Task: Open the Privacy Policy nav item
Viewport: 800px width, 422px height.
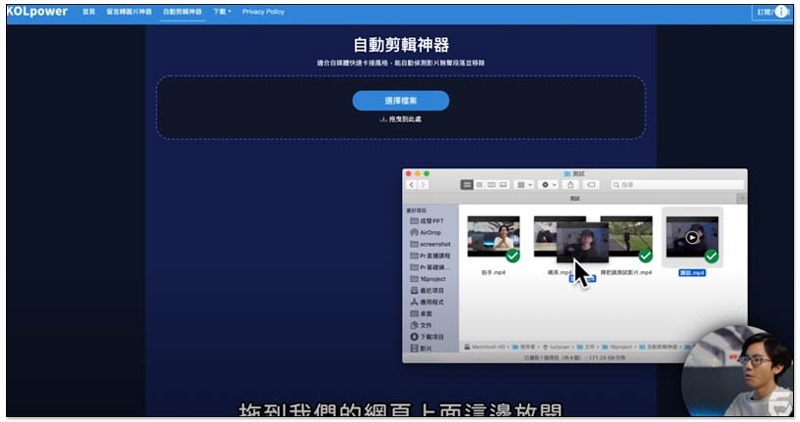Action: 263,11
